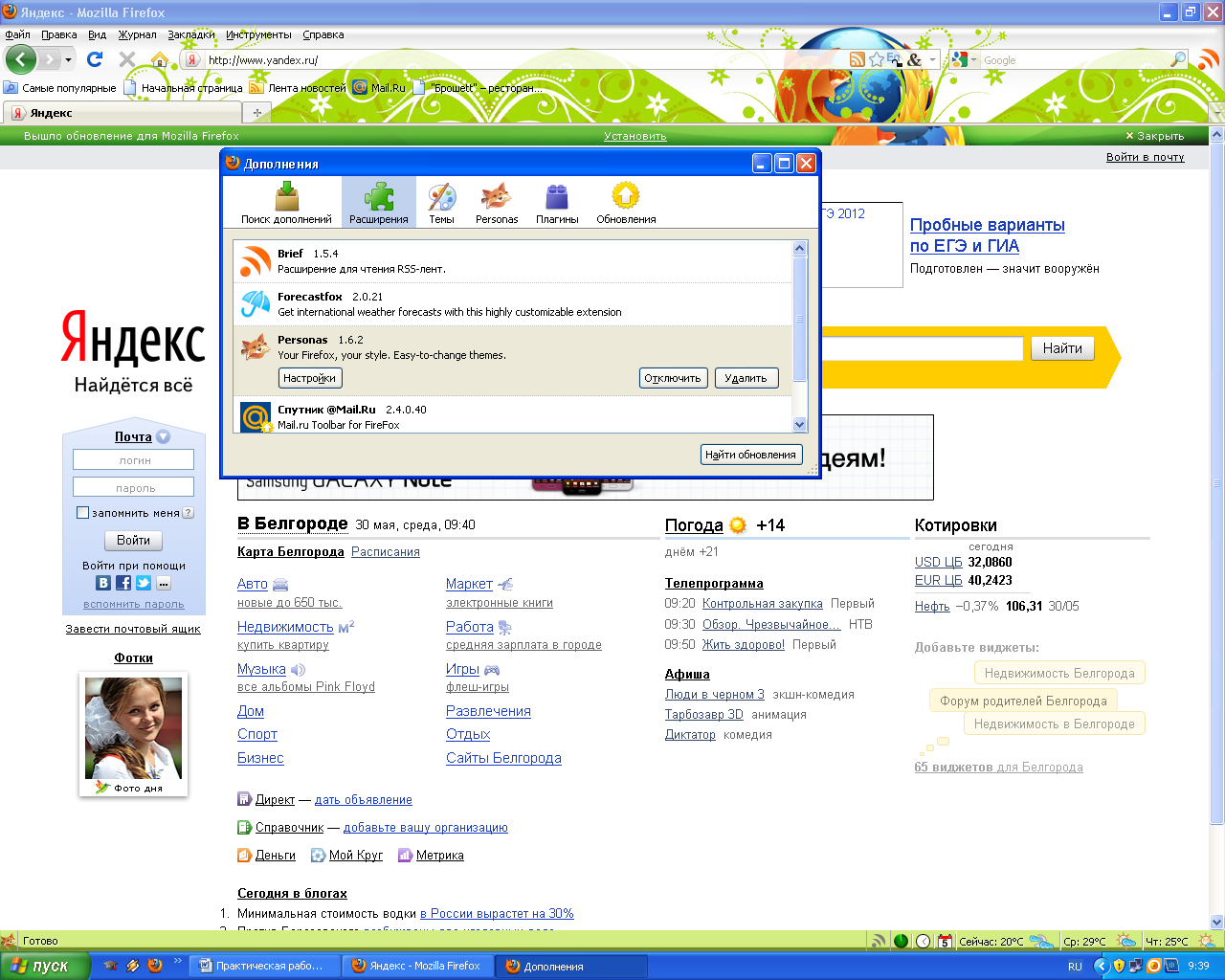This screenshot has height=980, width=1225.
Task: Click Отключить button for Personas
Action: (x=673, y=378)
